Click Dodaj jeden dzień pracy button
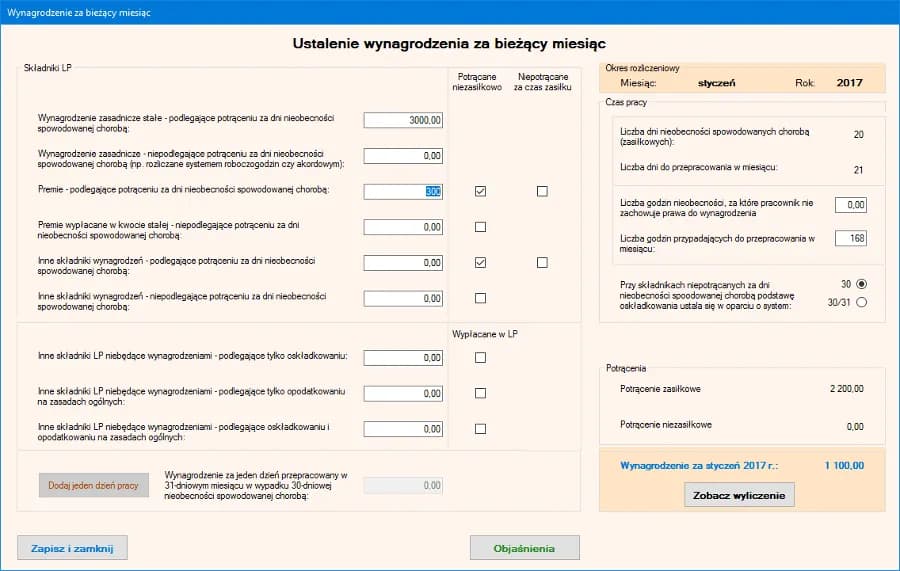This screenshot has width=900, height=571. [x=93, y=485]
